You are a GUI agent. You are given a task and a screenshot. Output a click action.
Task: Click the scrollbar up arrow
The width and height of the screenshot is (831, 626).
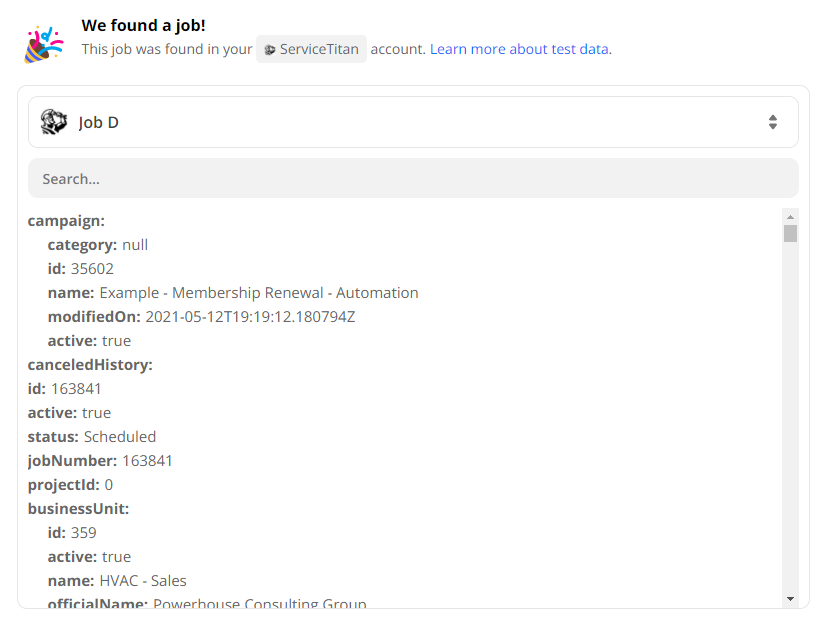(790, 216)
